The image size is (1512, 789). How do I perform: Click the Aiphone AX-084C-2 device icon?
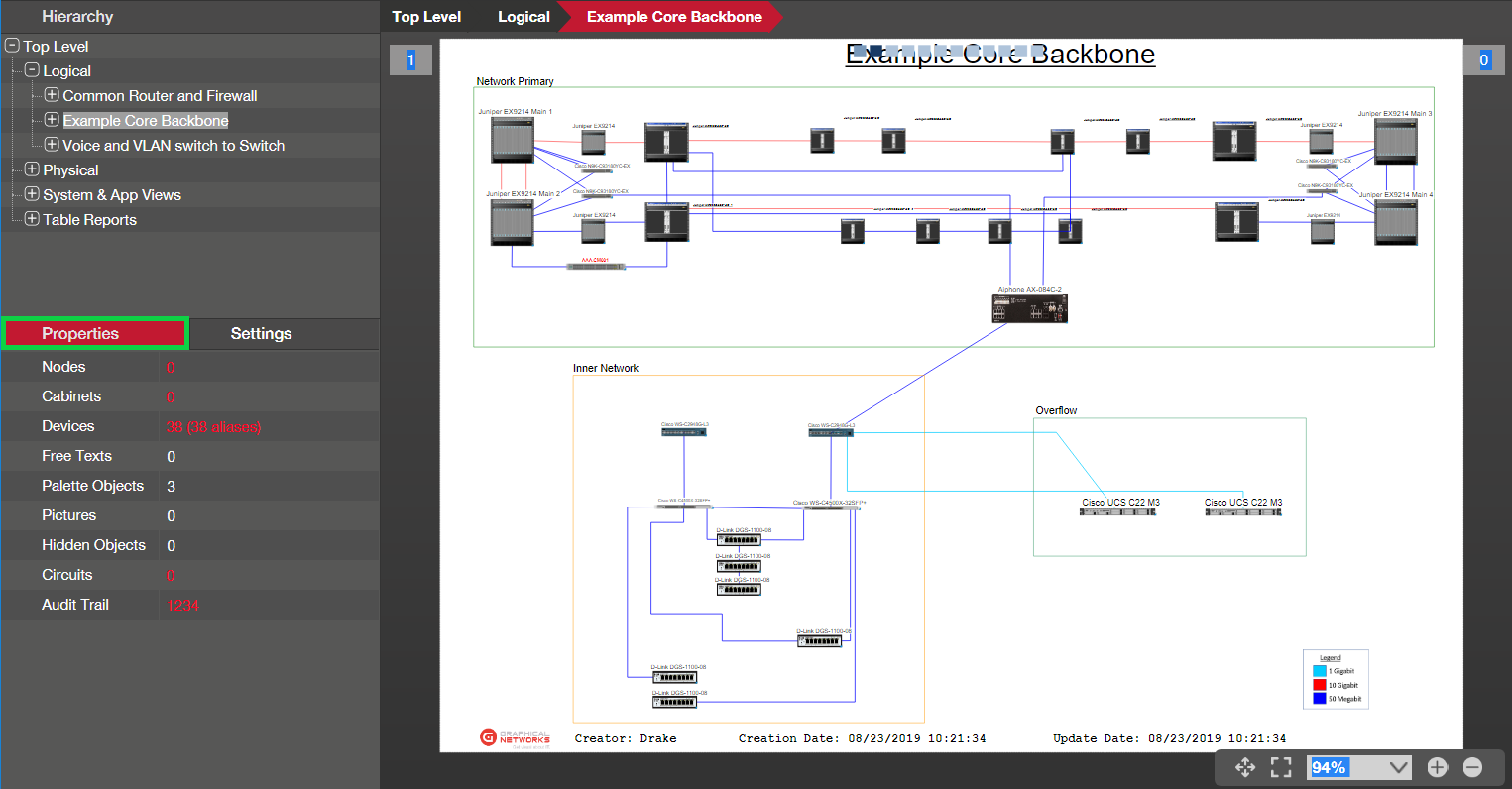(x=1030, y=309)
